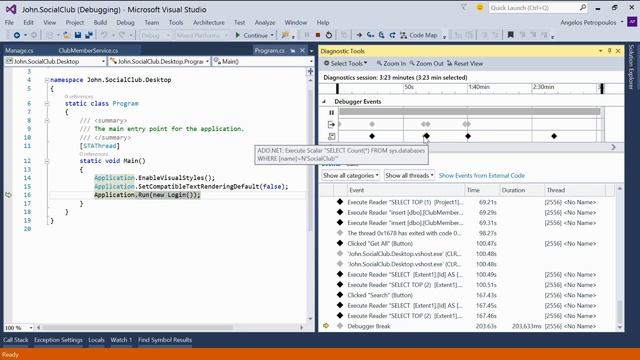Click the Stop Debugging red square
Image resolution: width=640 pixels, height=360 pixels.
[318, 36]
